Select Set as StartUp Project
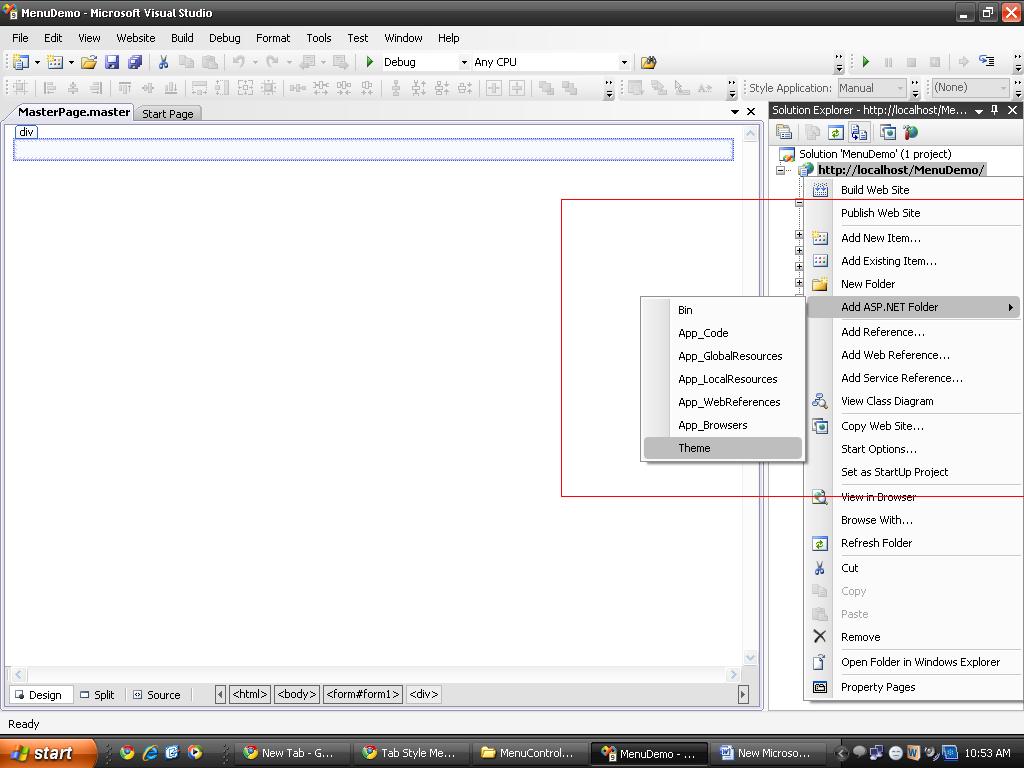The width and height of the screenshot is (1024, 768). (914, 472)
